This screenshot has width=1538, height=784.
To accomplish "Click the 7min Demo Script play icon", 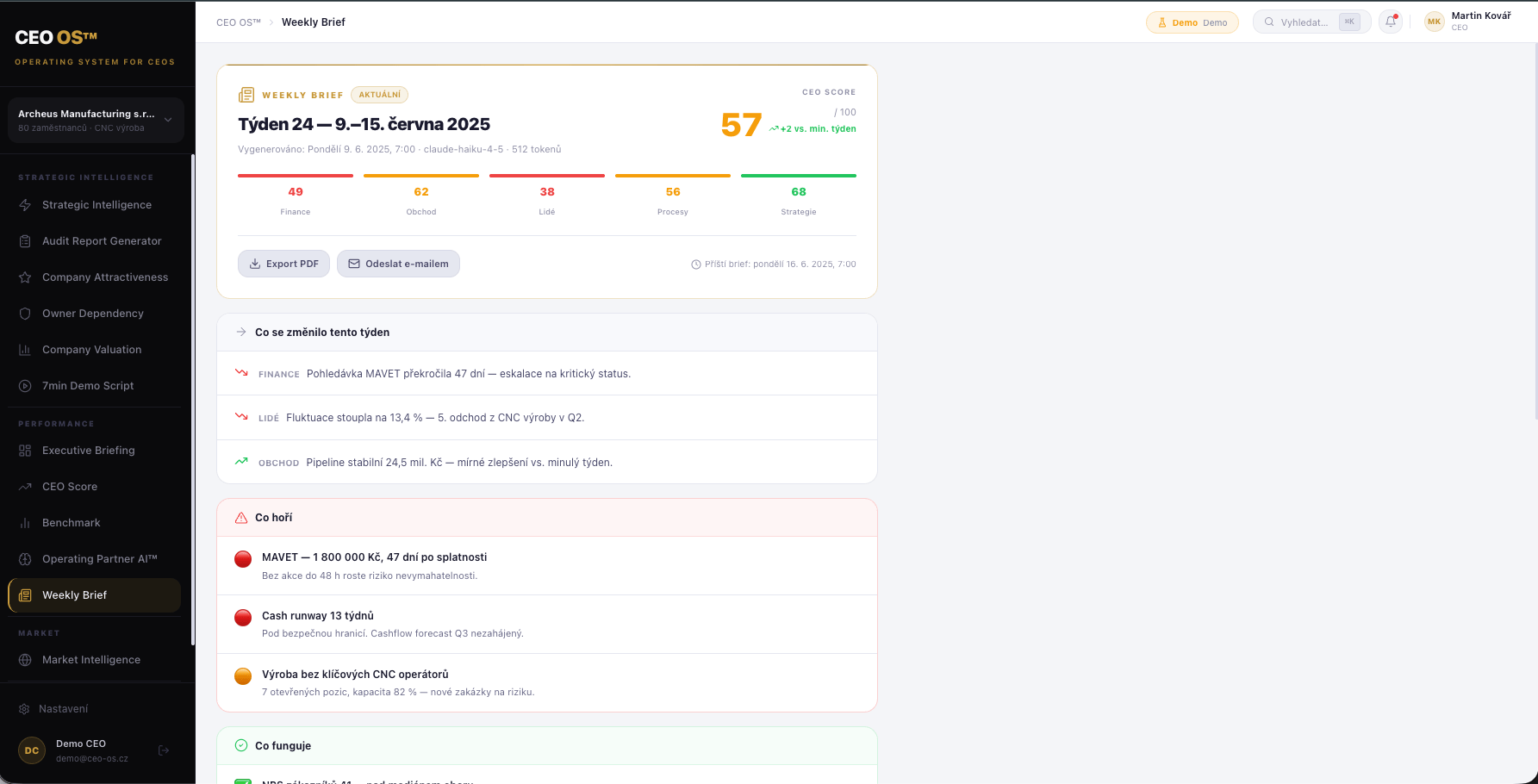I will pyautogui.click(x=25, y=386).
